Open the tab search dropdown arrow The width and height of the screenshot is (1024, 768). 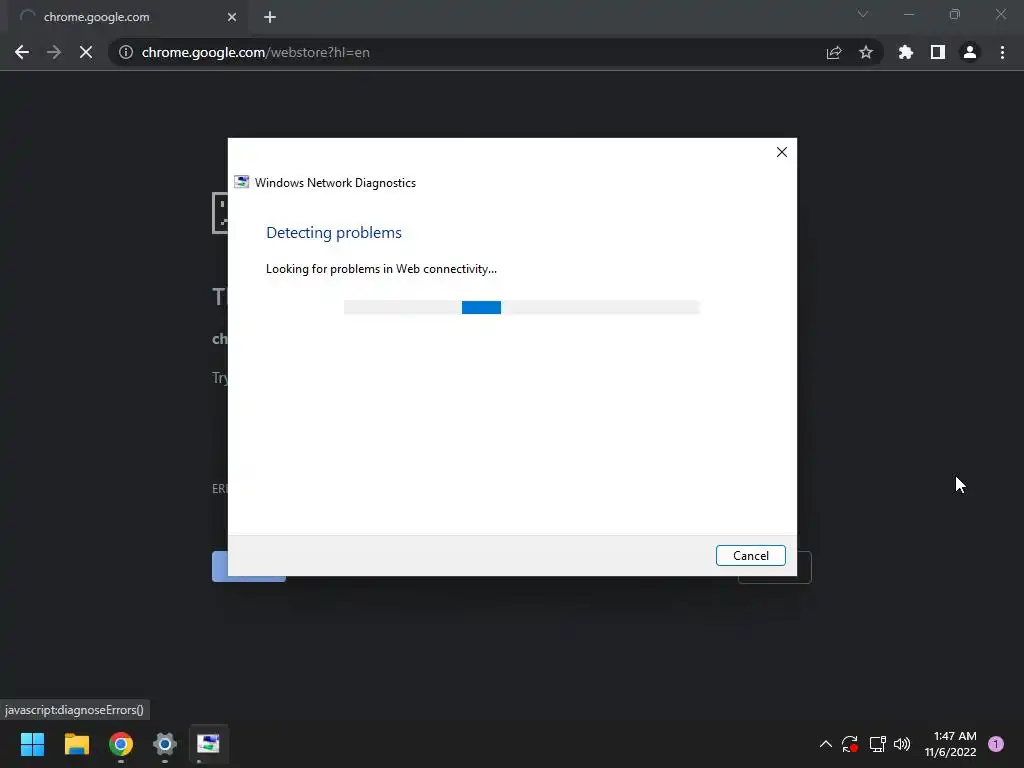[x=863, y=14]
